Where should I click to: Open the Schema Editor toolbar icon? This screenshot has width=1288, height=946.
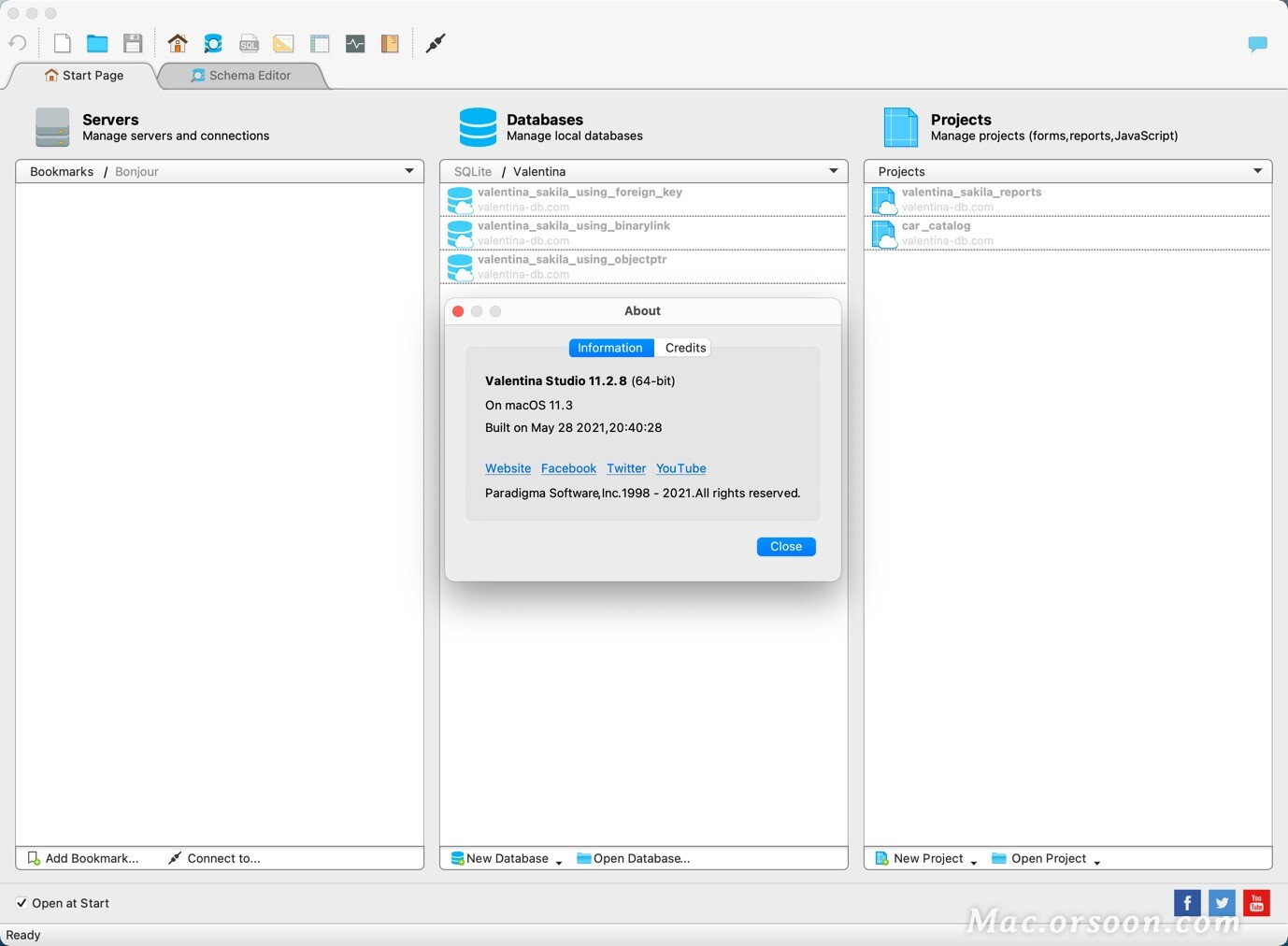tap(213, 43)
